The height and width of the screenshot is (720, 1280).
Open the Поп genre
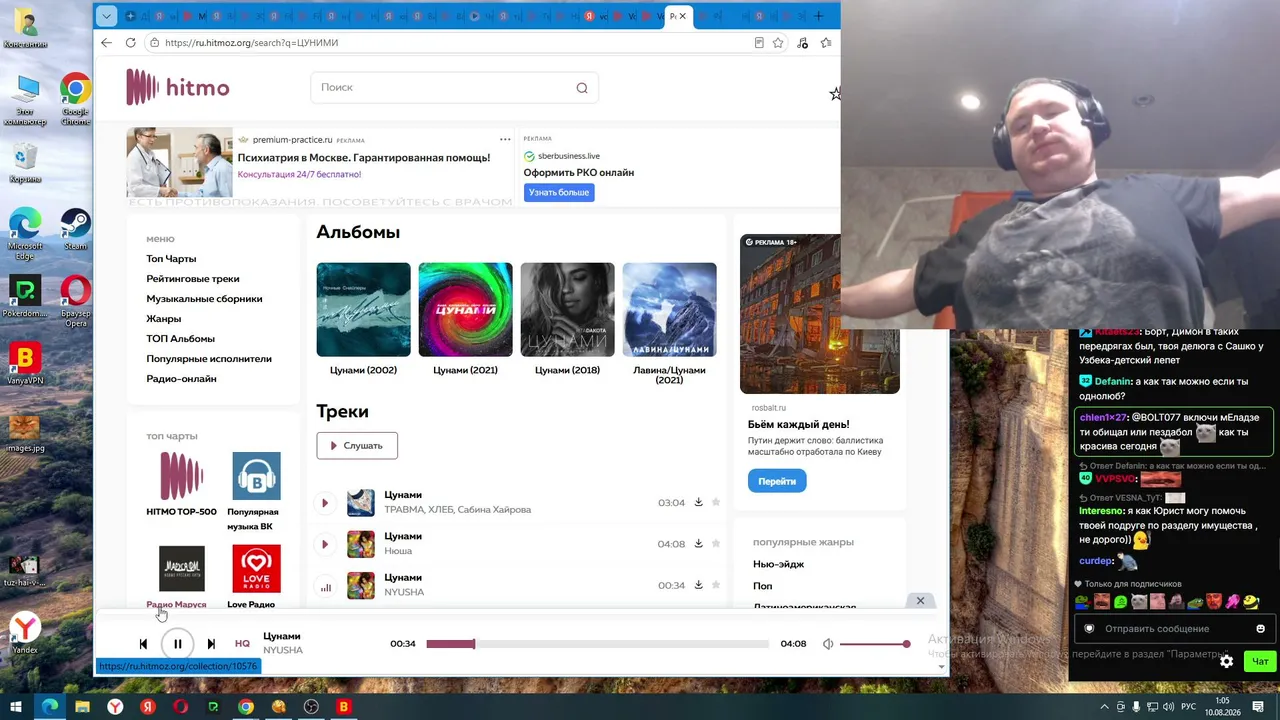click(x=763, y=586)
